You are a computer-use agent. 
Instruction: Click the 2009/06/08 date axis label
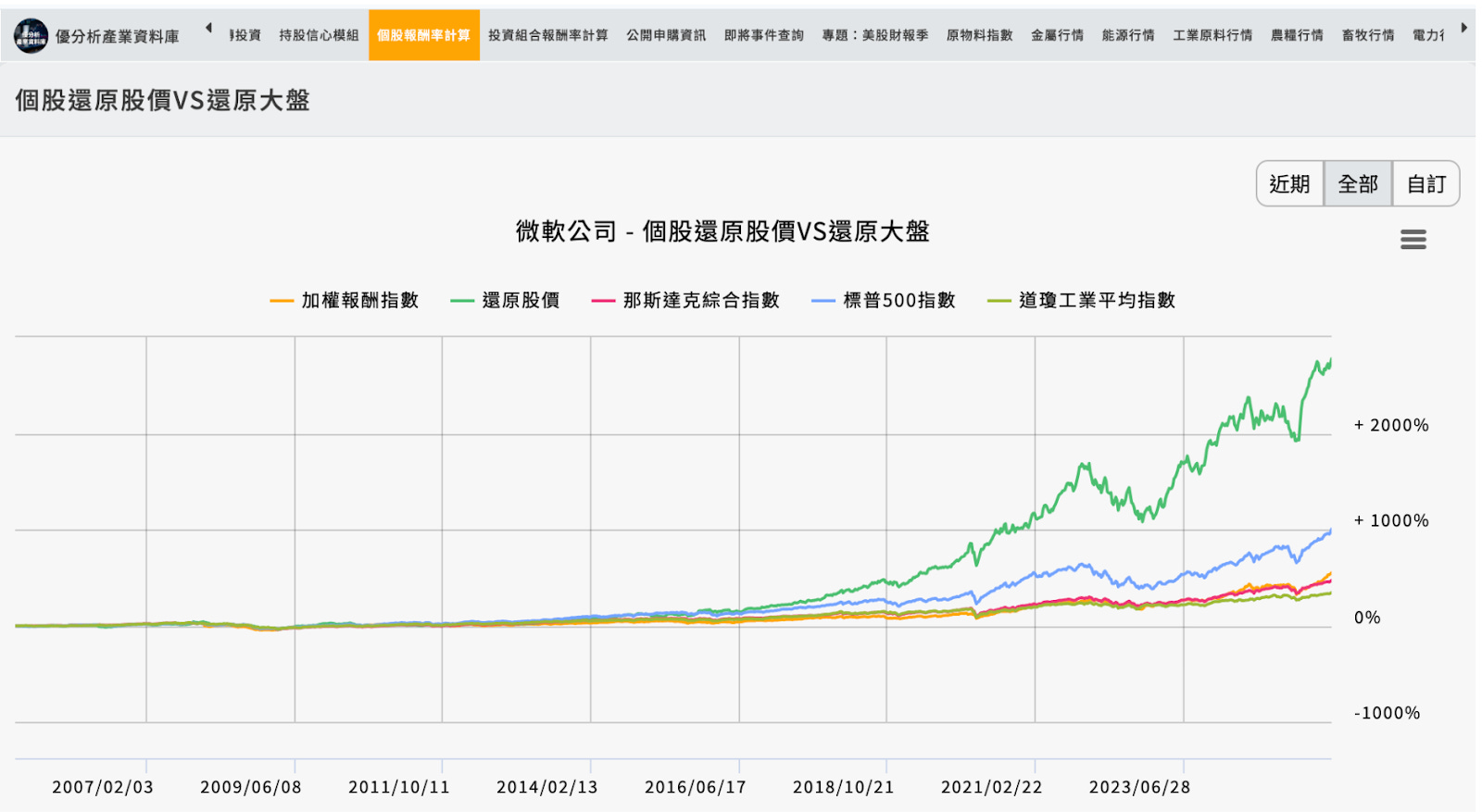[251, 787]
